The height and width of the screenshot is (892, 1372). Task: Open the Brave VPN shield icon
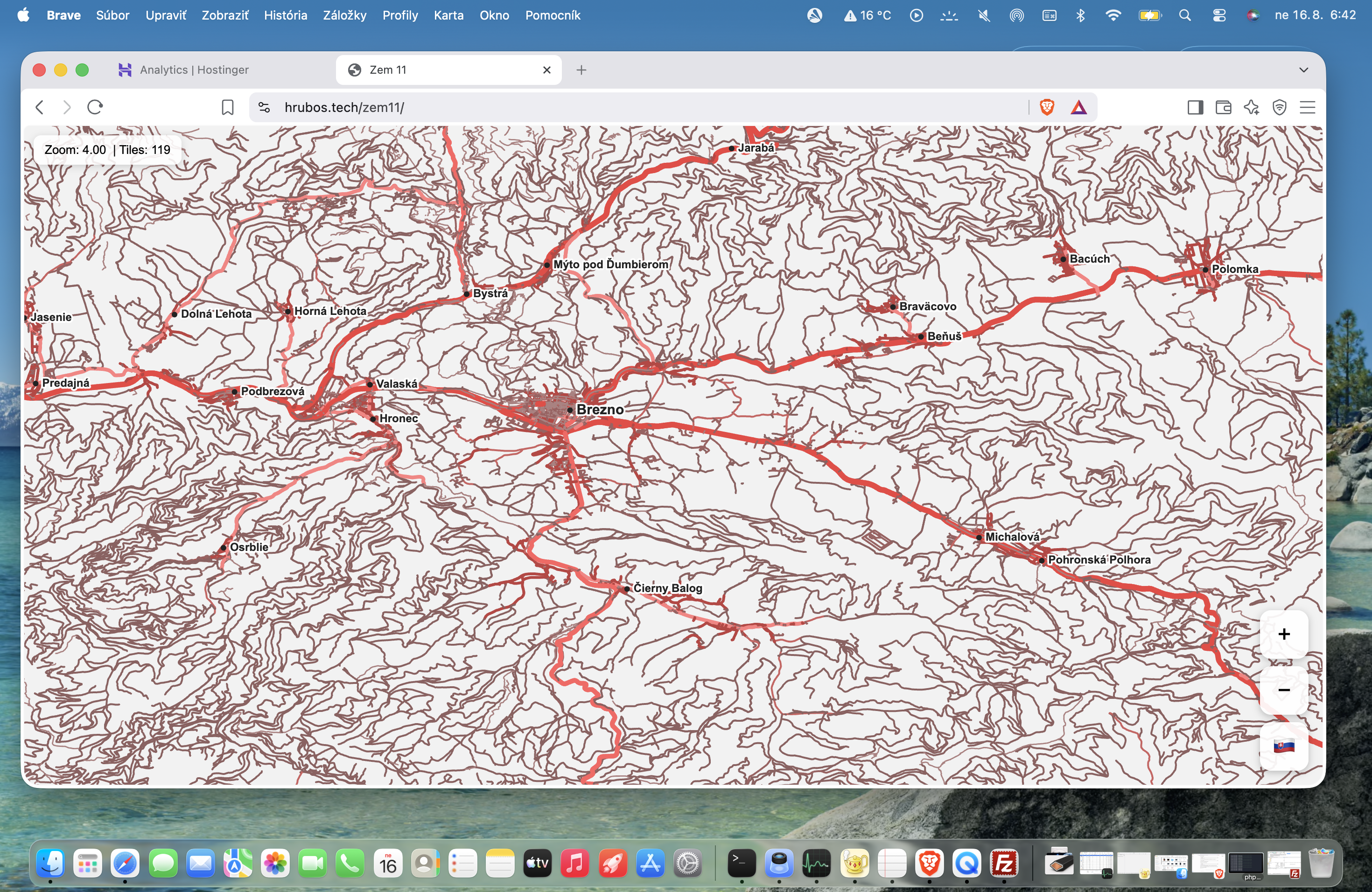1279,107
